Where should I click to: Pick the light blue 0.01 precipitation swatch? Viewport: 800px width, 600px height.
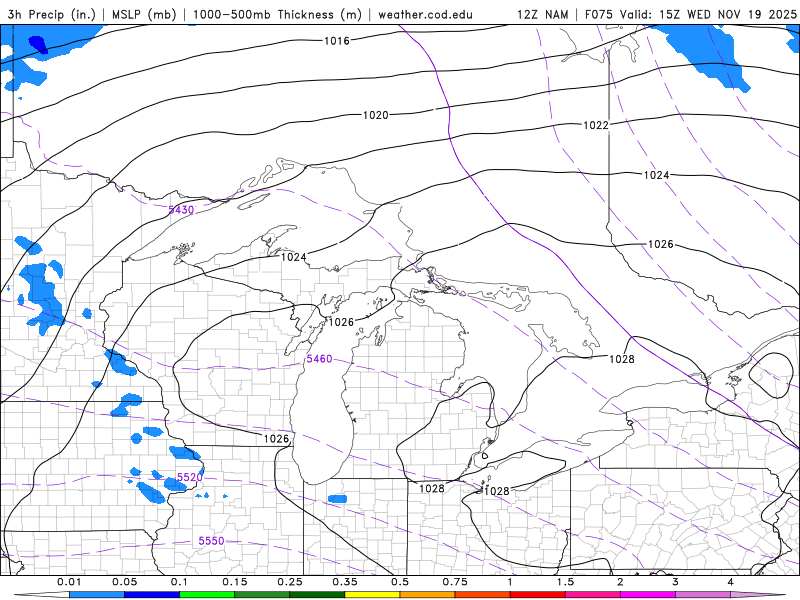point(97,595)
